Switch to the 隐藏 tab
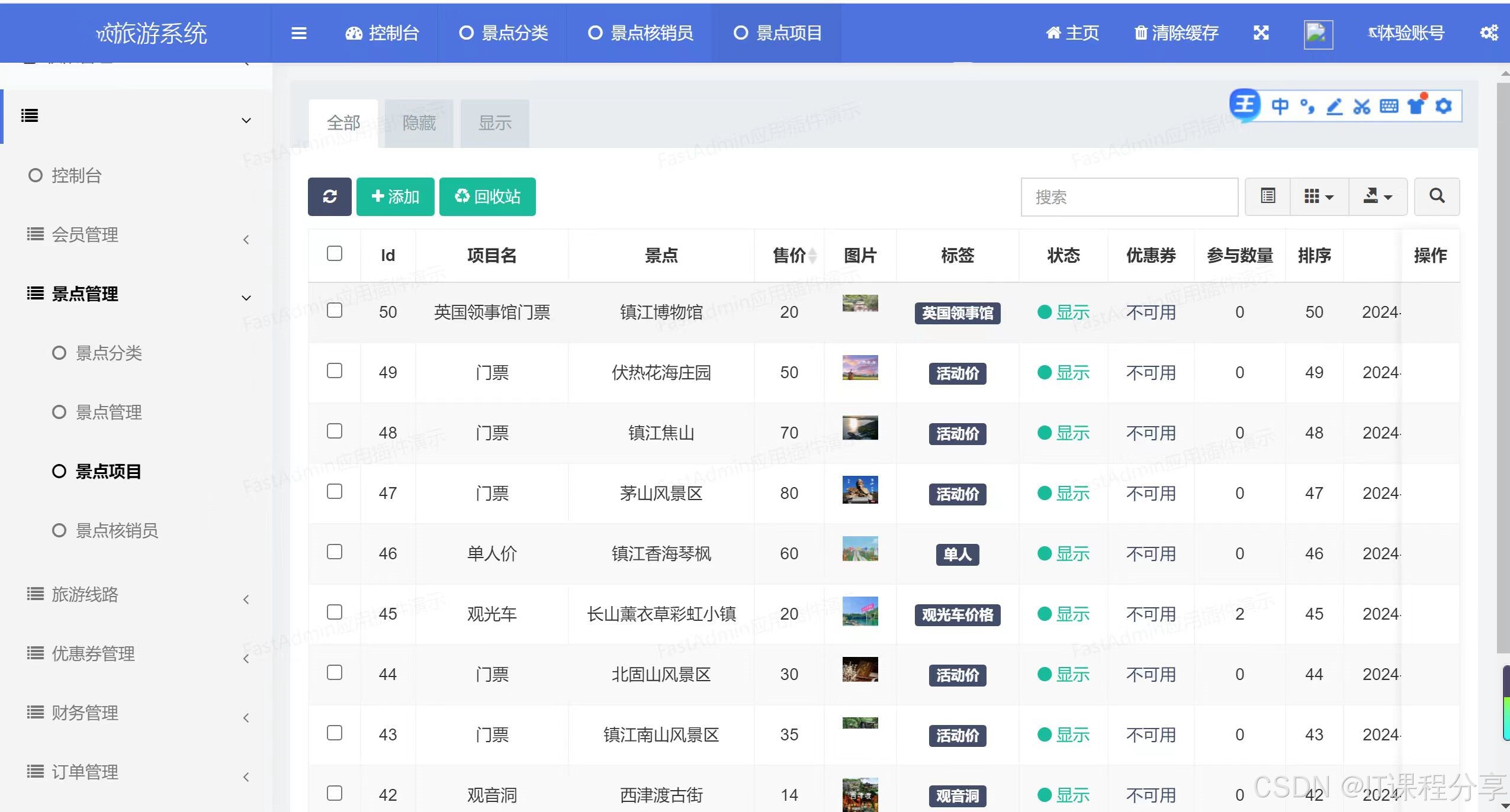This screenshot has width=1510, height=812. (x=419, y=123)
